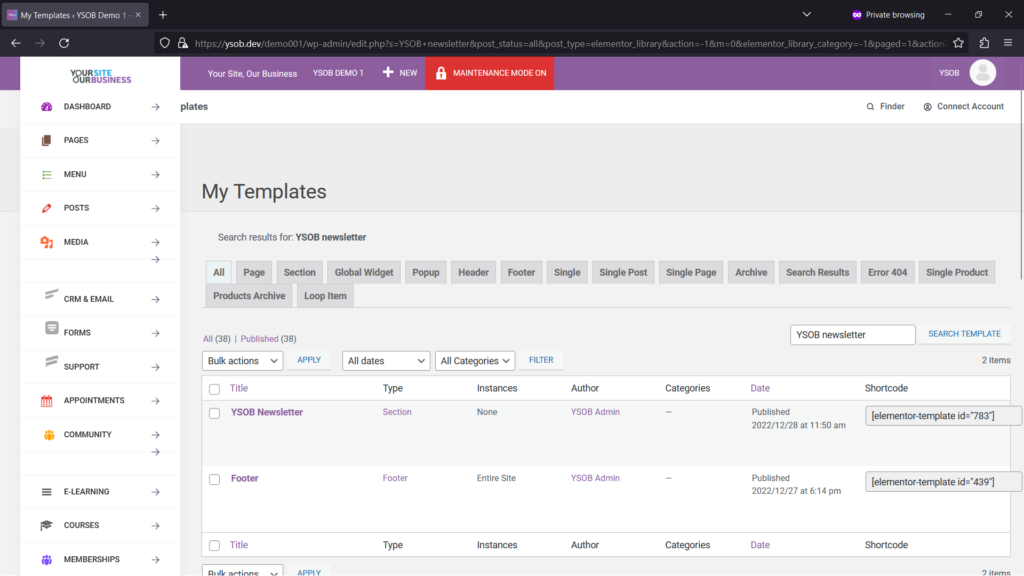Click the Connect Account user icon
The width and height of the screenshot is (1024, 576).
[x=927, y=106]
